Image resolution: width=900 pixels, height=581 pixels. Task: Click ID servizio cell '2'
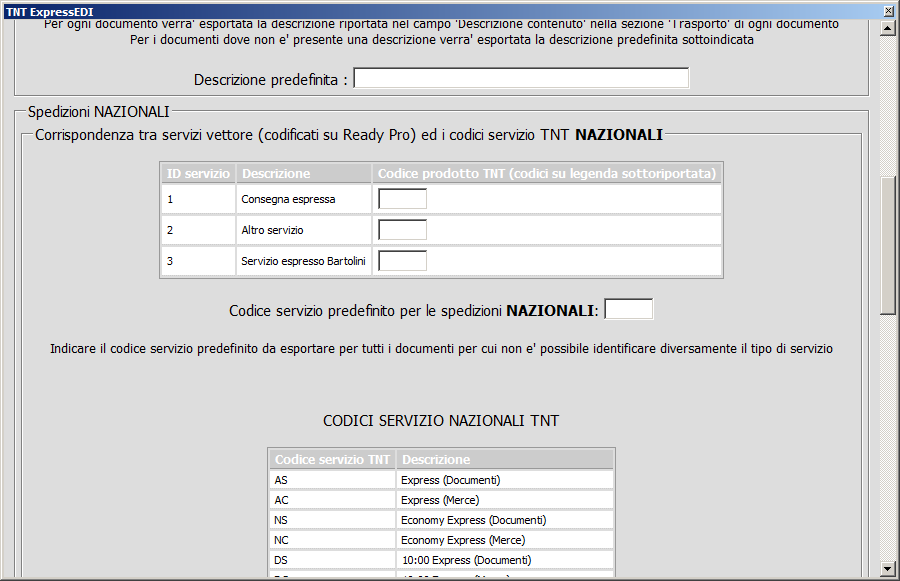198,230
